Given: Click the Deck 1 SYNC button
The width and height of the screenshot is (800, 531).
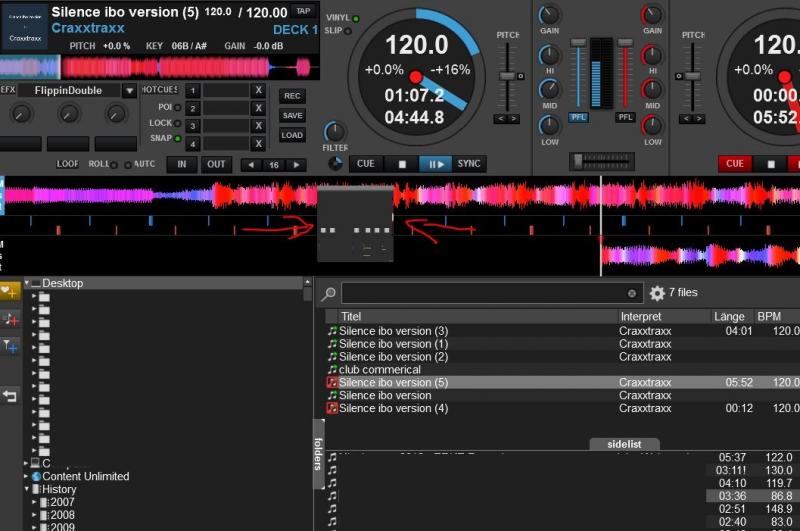Looking at the screenshot, I should click(469, 164).
